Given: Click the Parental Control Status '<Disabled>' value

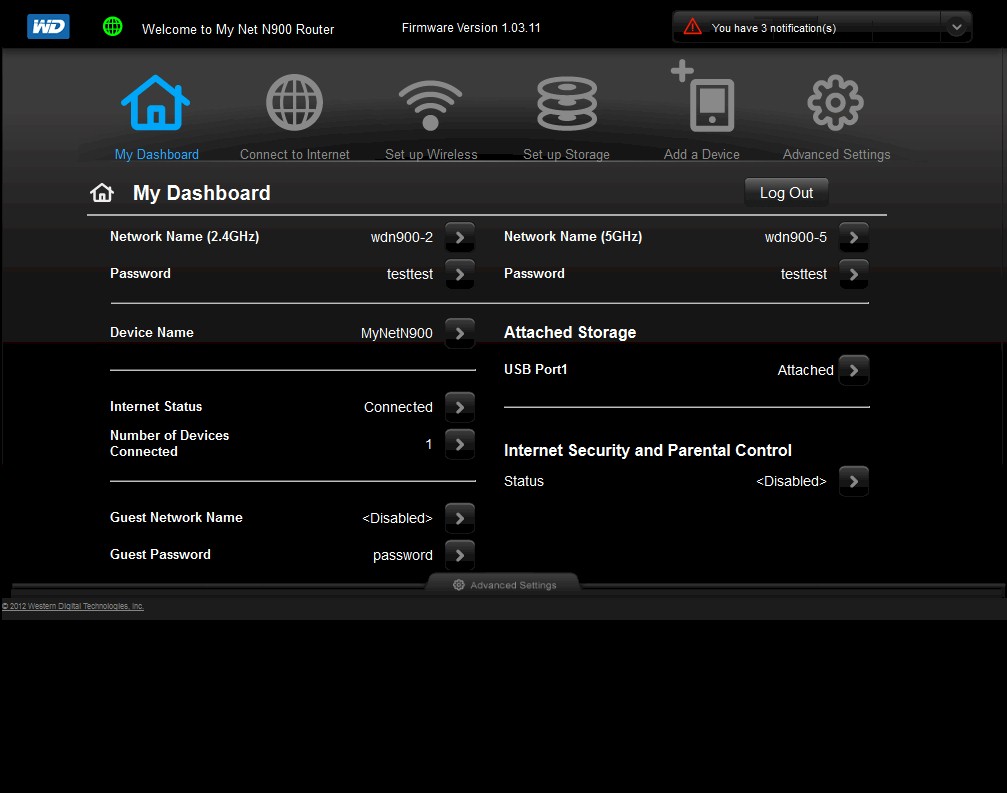Looking at the screenshot, I should pos(791,482).
